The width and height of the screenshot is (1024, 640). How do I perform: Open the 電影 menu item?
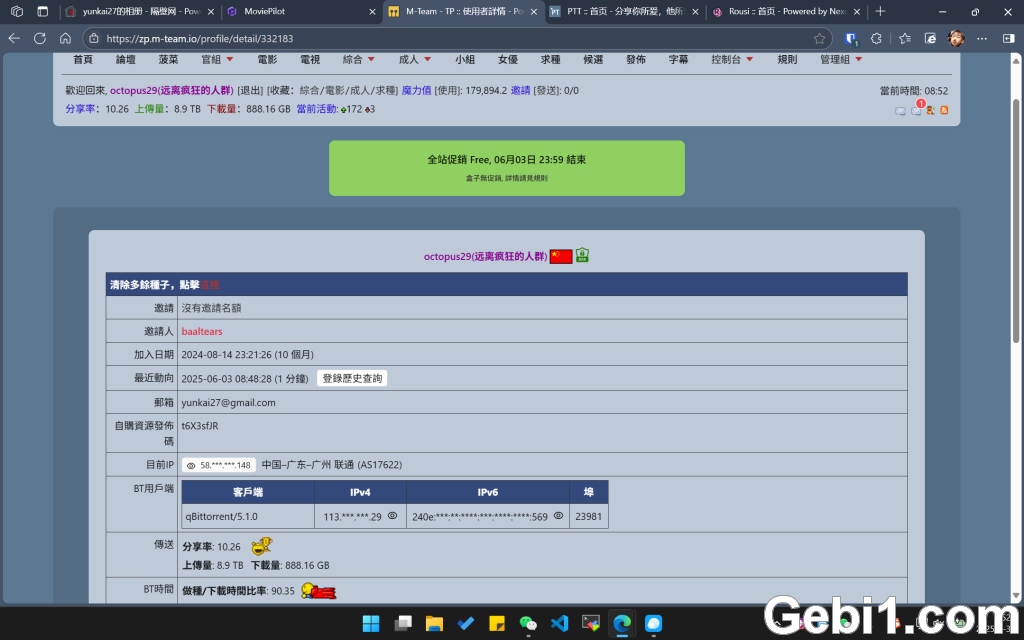(x=267, y=59)
